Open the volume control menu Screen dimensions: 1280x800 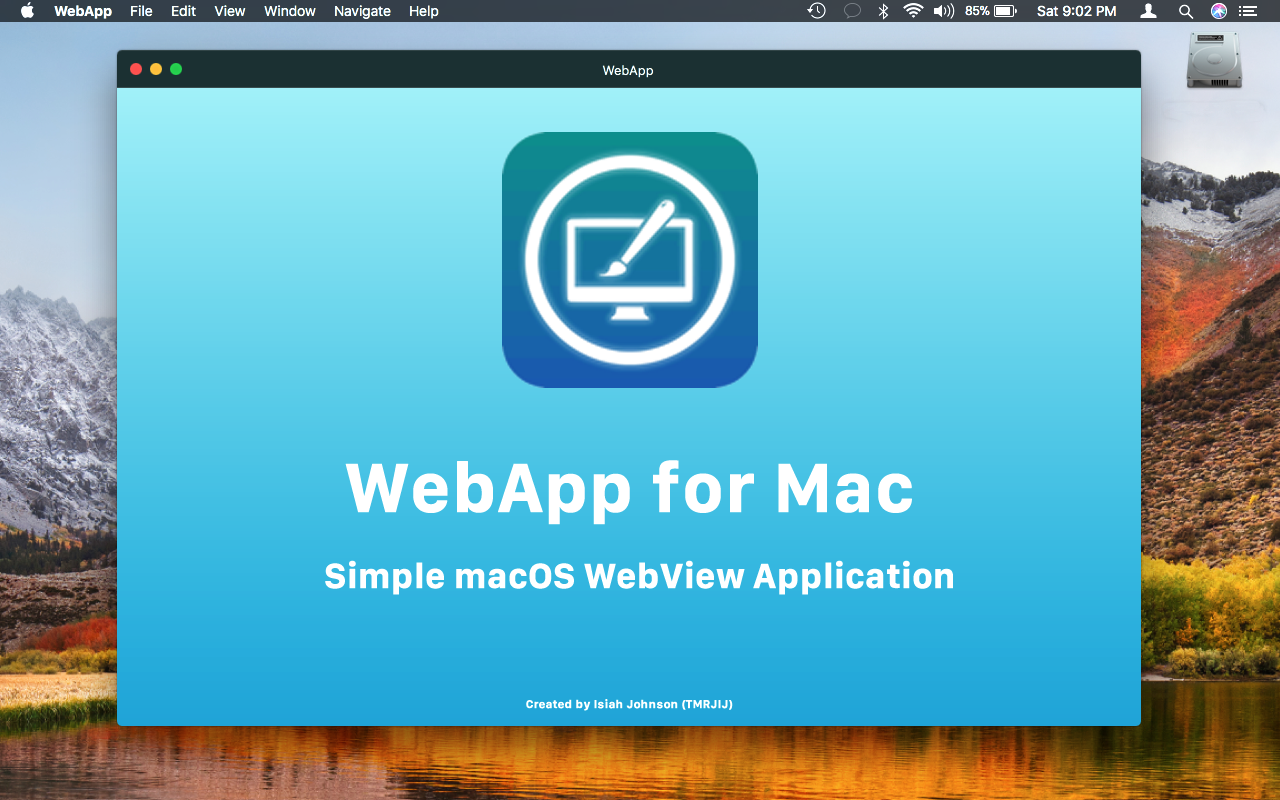[x=943, y=11]
